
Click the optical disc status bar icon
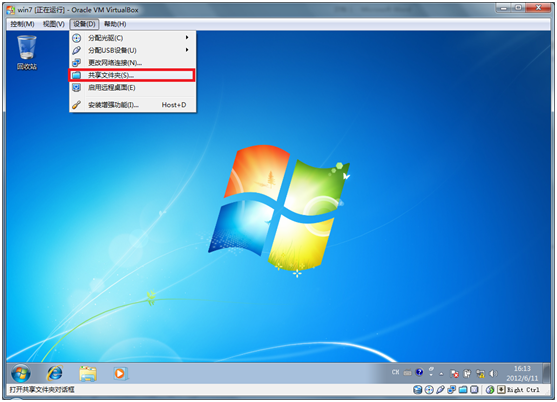point(429,390)
